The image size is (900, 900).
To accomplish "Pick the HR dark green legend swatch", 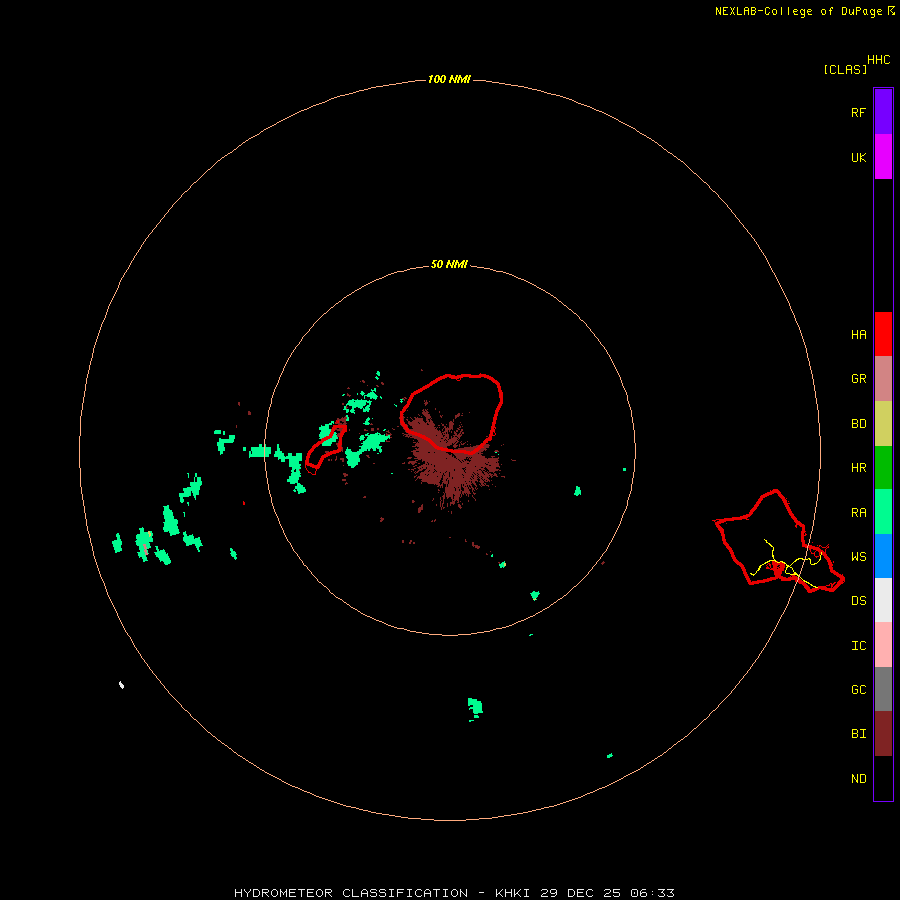I will [x=883, y=468].
